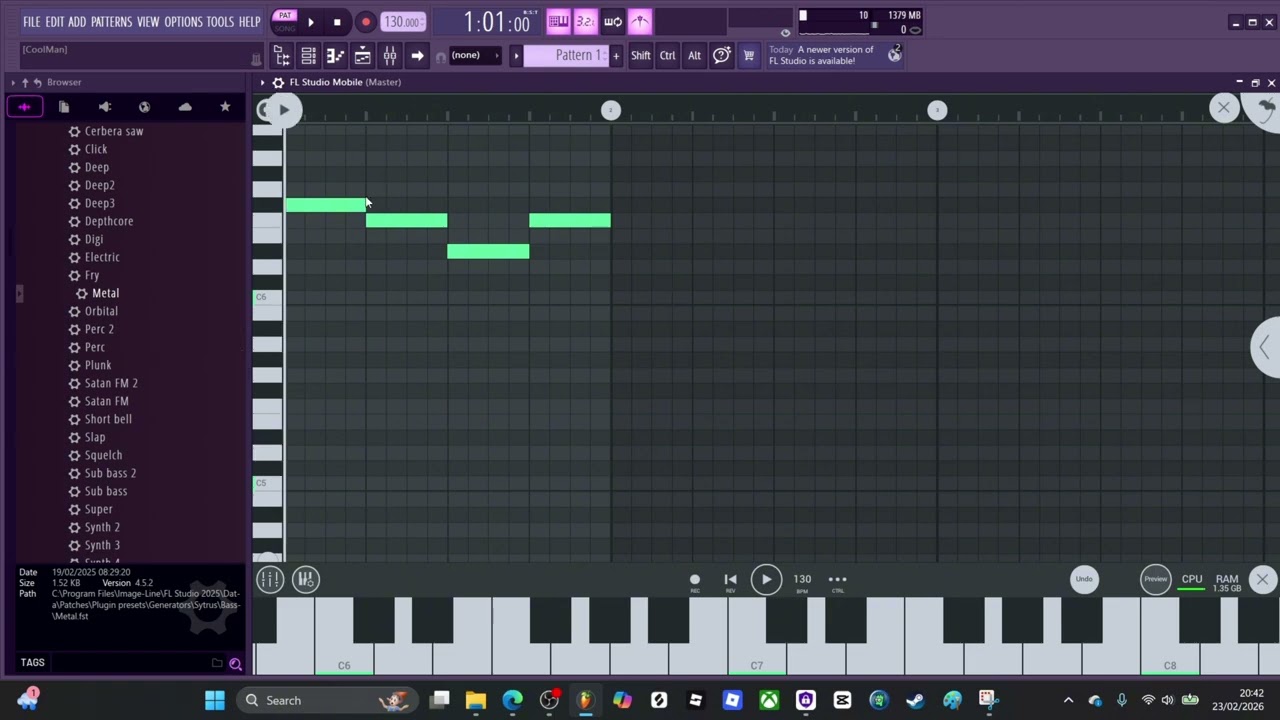Open the EDIT menu
The width and height of the screenshot is (1280, 720).
click(x=55, y=22)
